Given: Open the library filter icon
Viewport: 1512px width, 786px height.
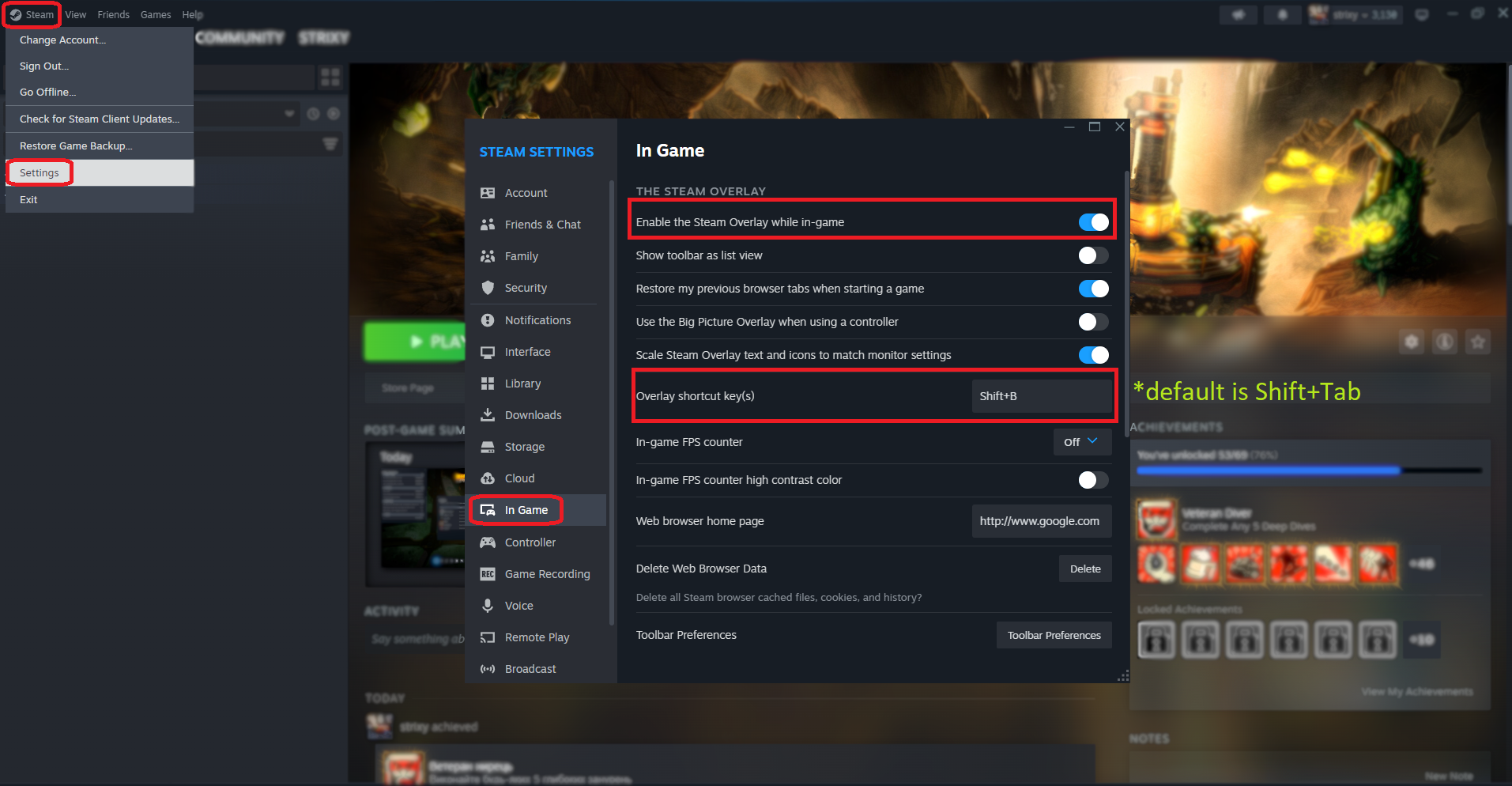Looking at the screenshot, I should [x=330, y=144].
